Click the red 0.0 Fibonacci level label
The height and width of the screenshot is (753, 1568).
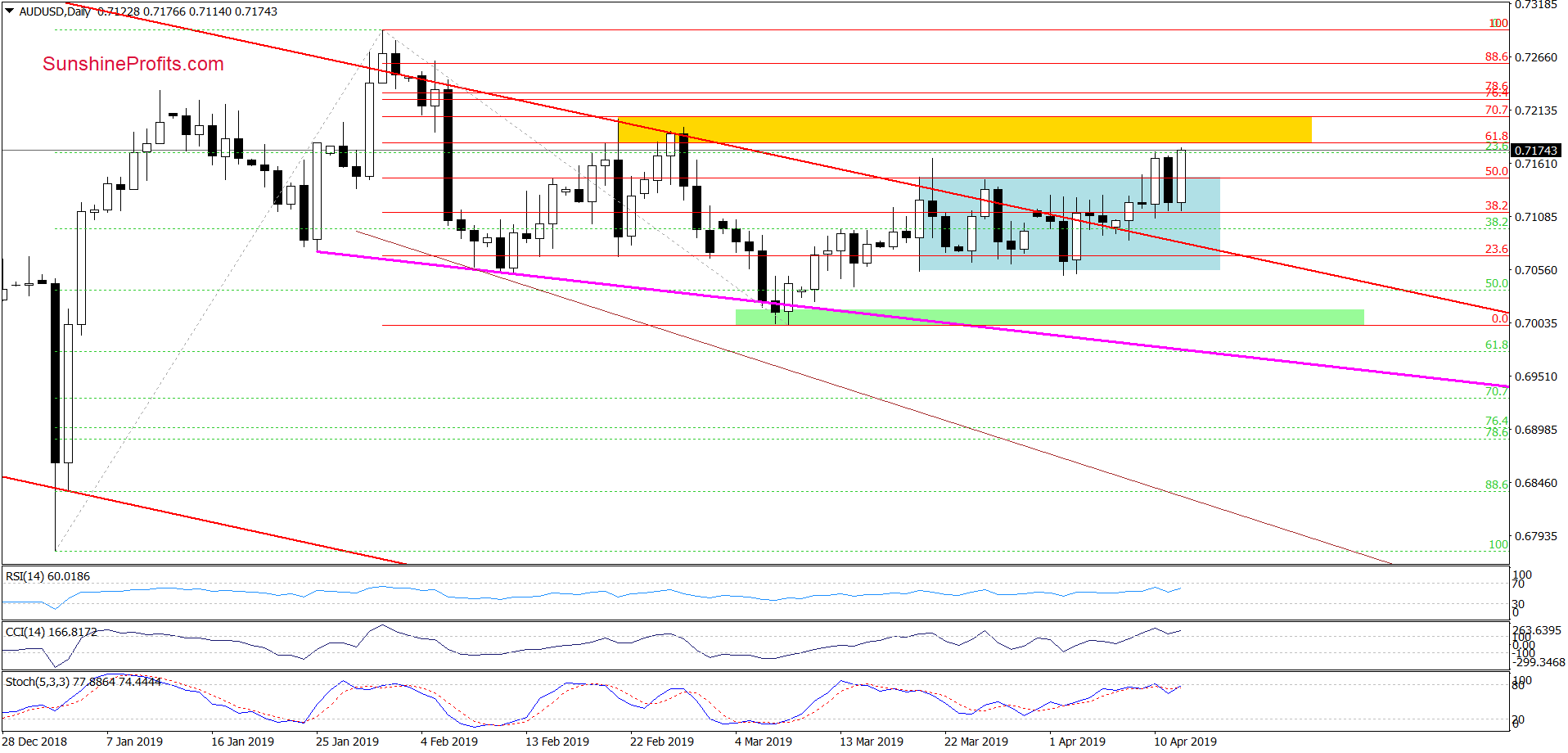click(1499, 318)
